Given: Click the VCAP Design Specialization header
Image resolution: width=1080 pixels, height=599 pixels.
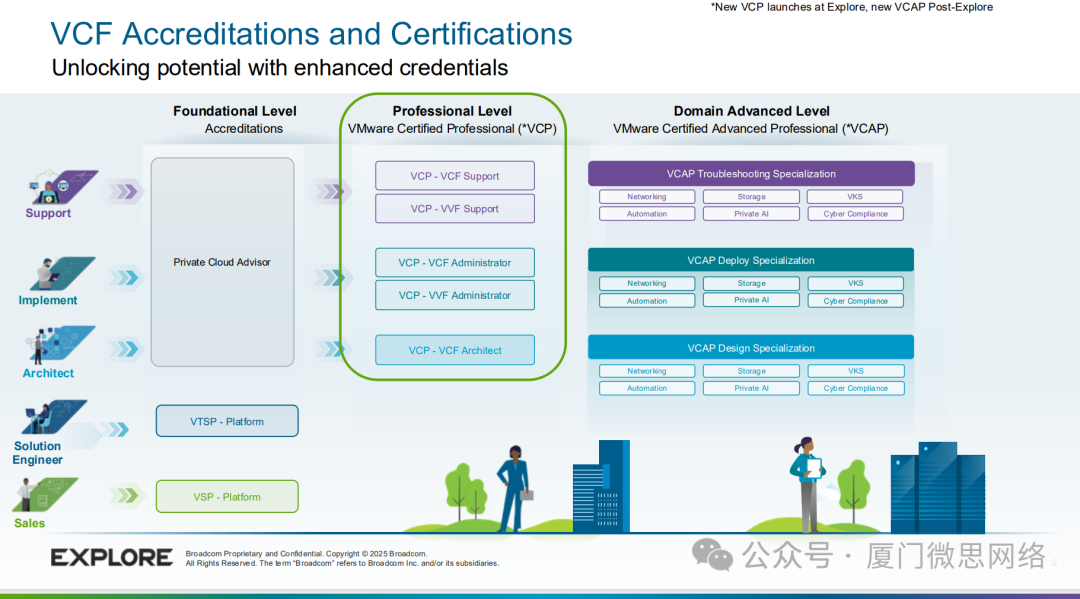Looking at the screenshot, I should (x=751, y=348).
